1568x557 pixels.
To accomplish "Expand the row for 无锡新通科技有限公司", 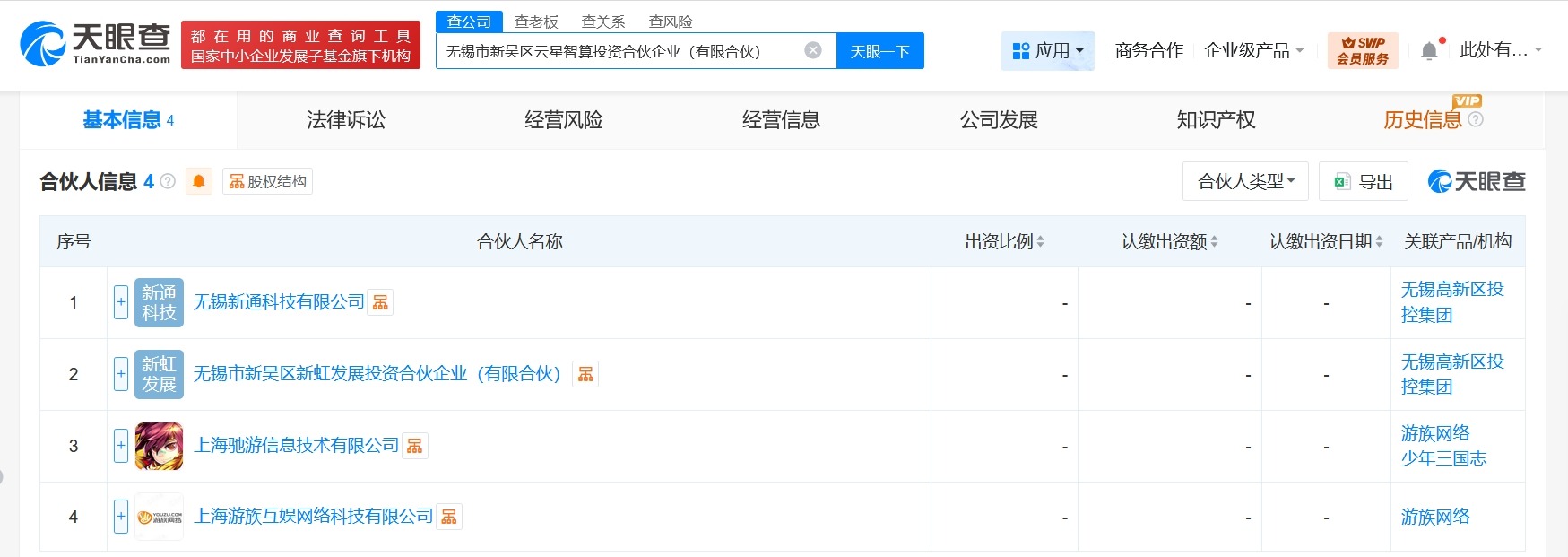I will point(120,302).
